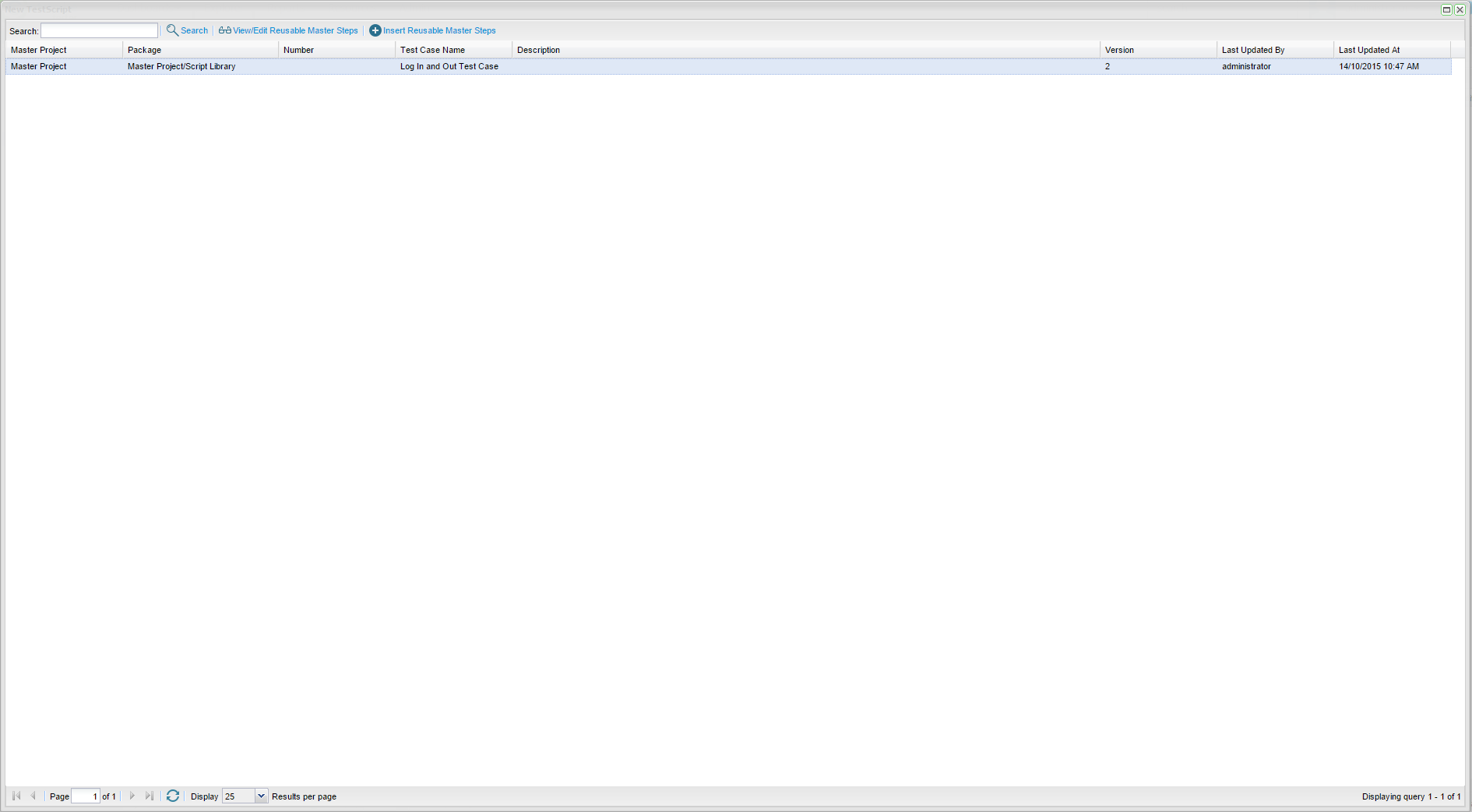Sort by Last Updated At column
Viewport: 1472px width, 812px height.
tap(1368, 50)
